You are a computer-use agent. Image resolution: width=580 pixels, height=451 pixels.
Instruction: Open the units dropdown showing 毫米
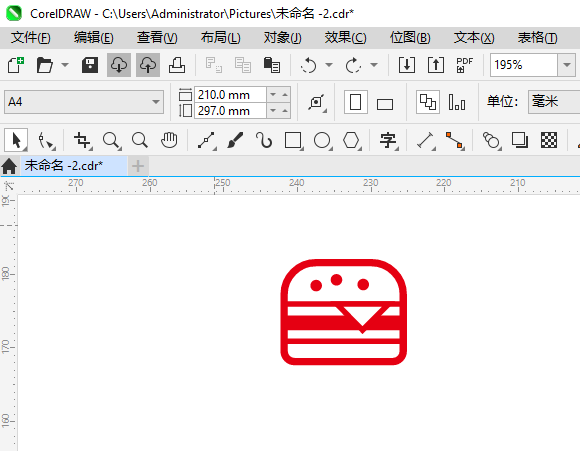pos(554,102)
